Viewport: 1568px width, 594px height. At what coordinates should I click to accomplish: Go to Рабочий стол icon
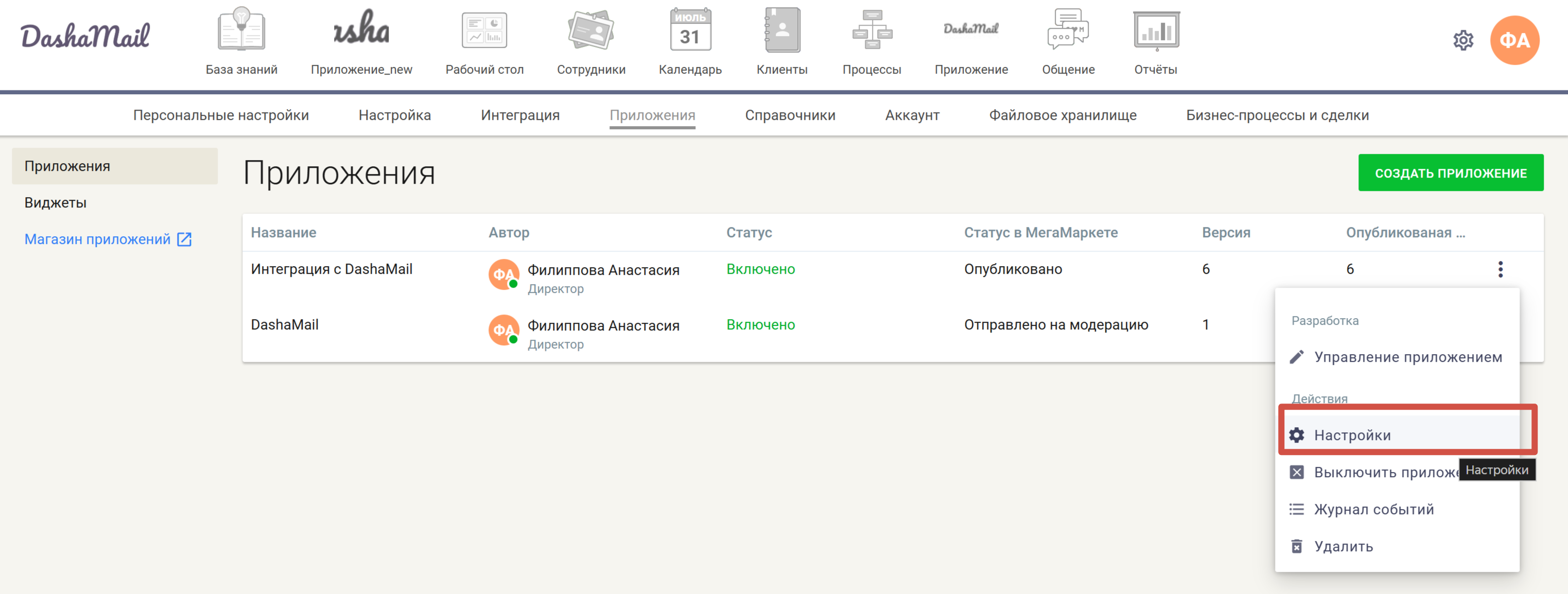coord(484,30)
